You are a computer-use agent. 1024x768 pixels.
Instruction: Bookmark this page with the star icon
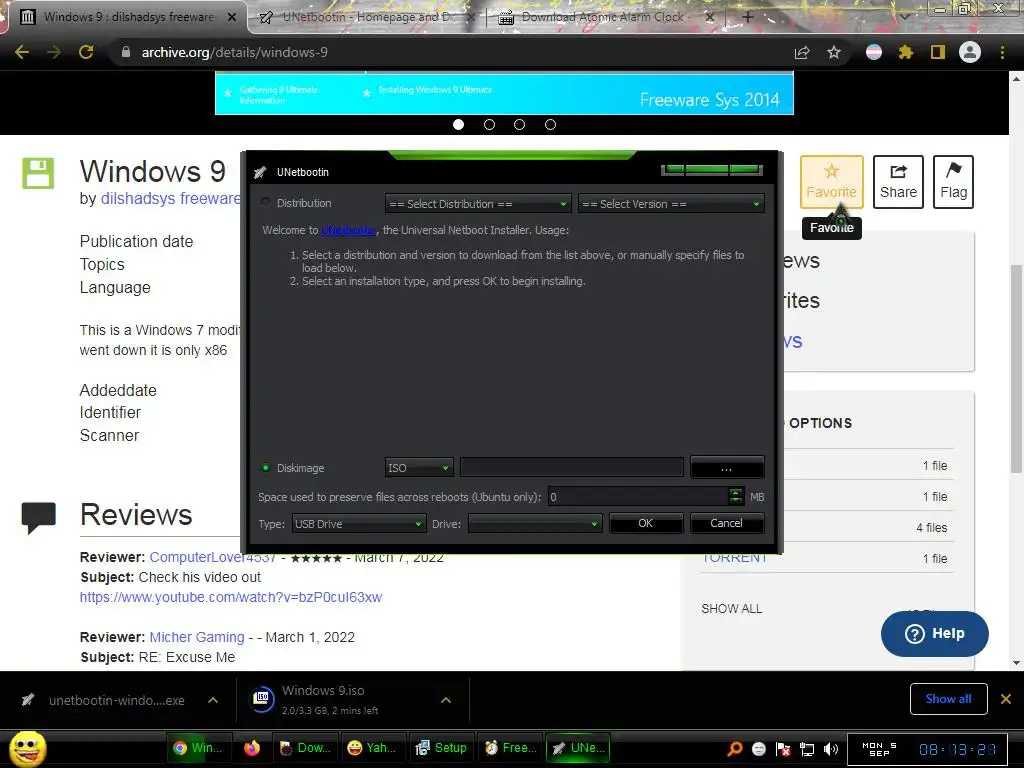[x=834, y=52]
